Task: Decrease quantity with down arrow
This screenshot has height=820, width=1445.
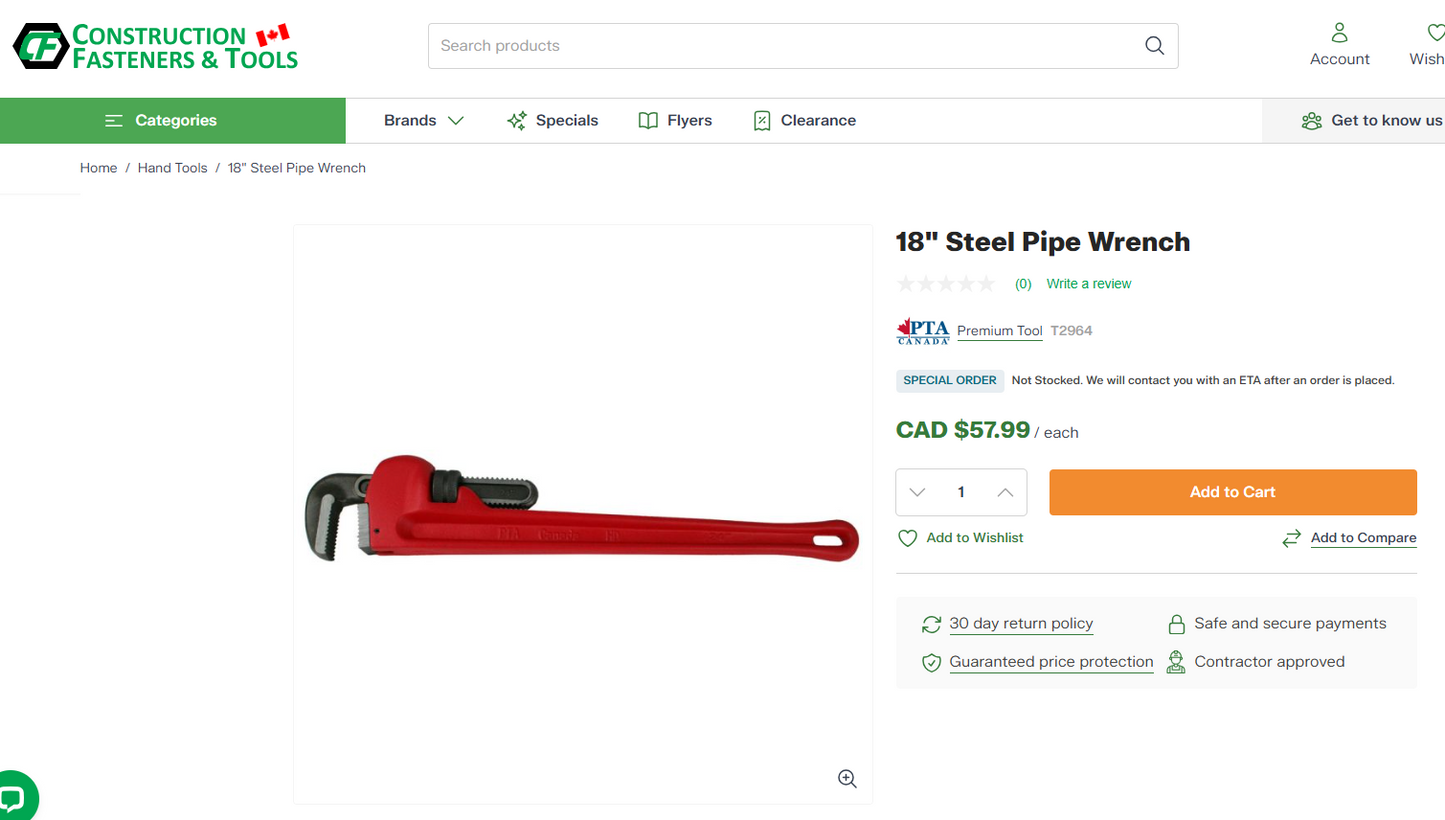Action: (917, 492)
